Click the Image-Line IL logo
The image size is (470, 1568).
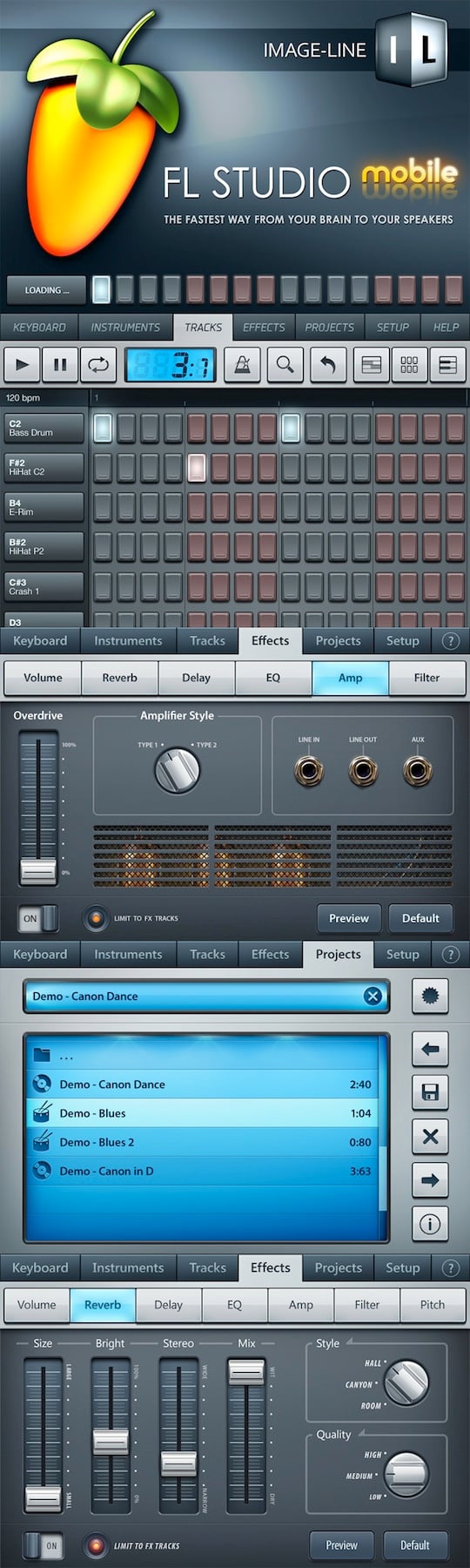coord(412,50)
